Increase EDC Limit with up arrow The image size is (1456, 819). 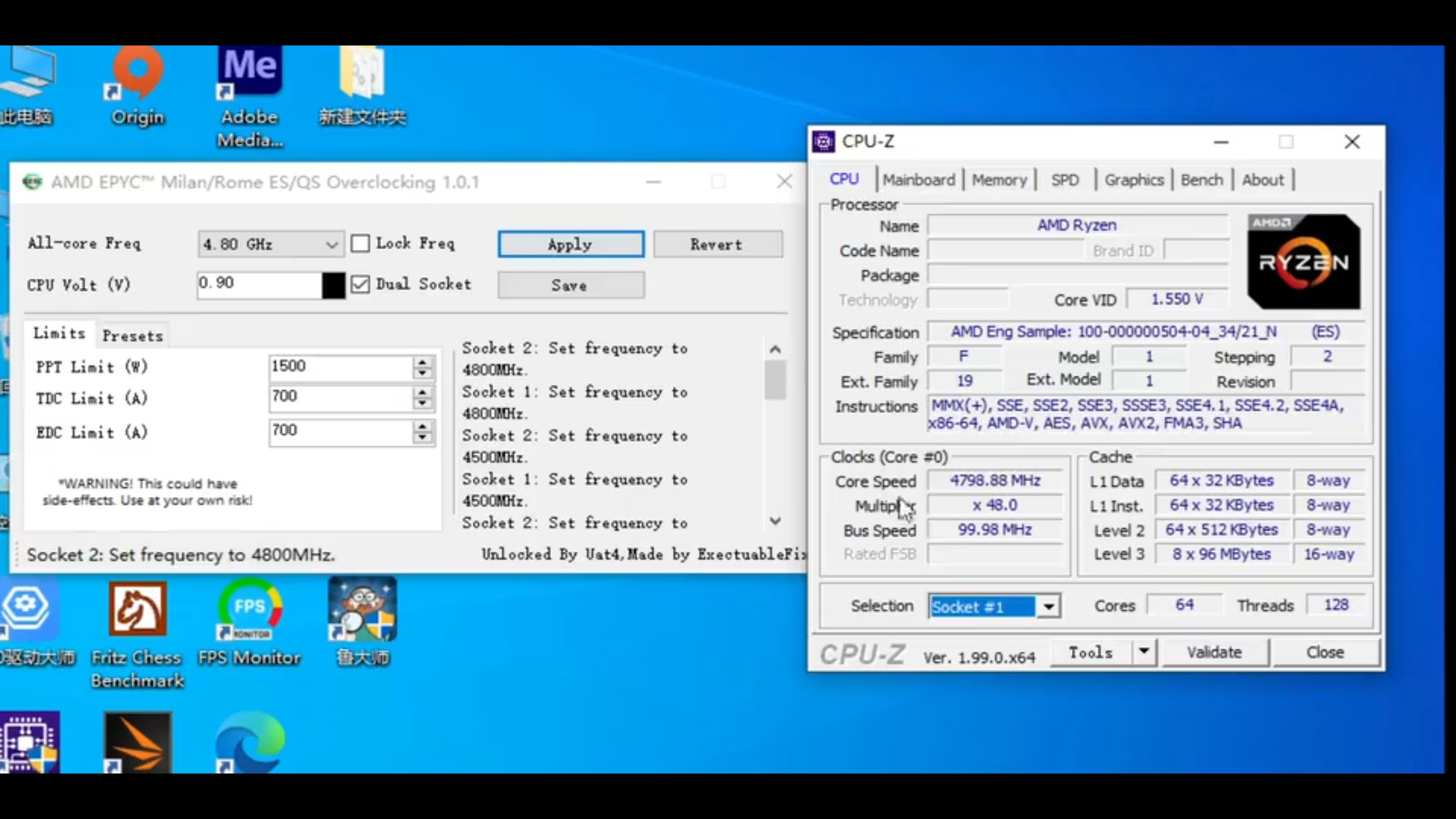(x=422, y=426)
